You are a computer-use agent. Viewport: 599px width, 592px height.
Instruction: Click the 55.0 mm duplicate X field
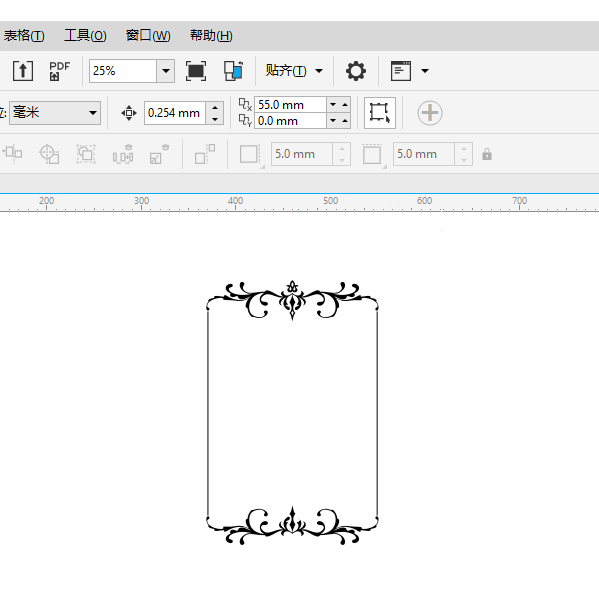tap(290, 105)
